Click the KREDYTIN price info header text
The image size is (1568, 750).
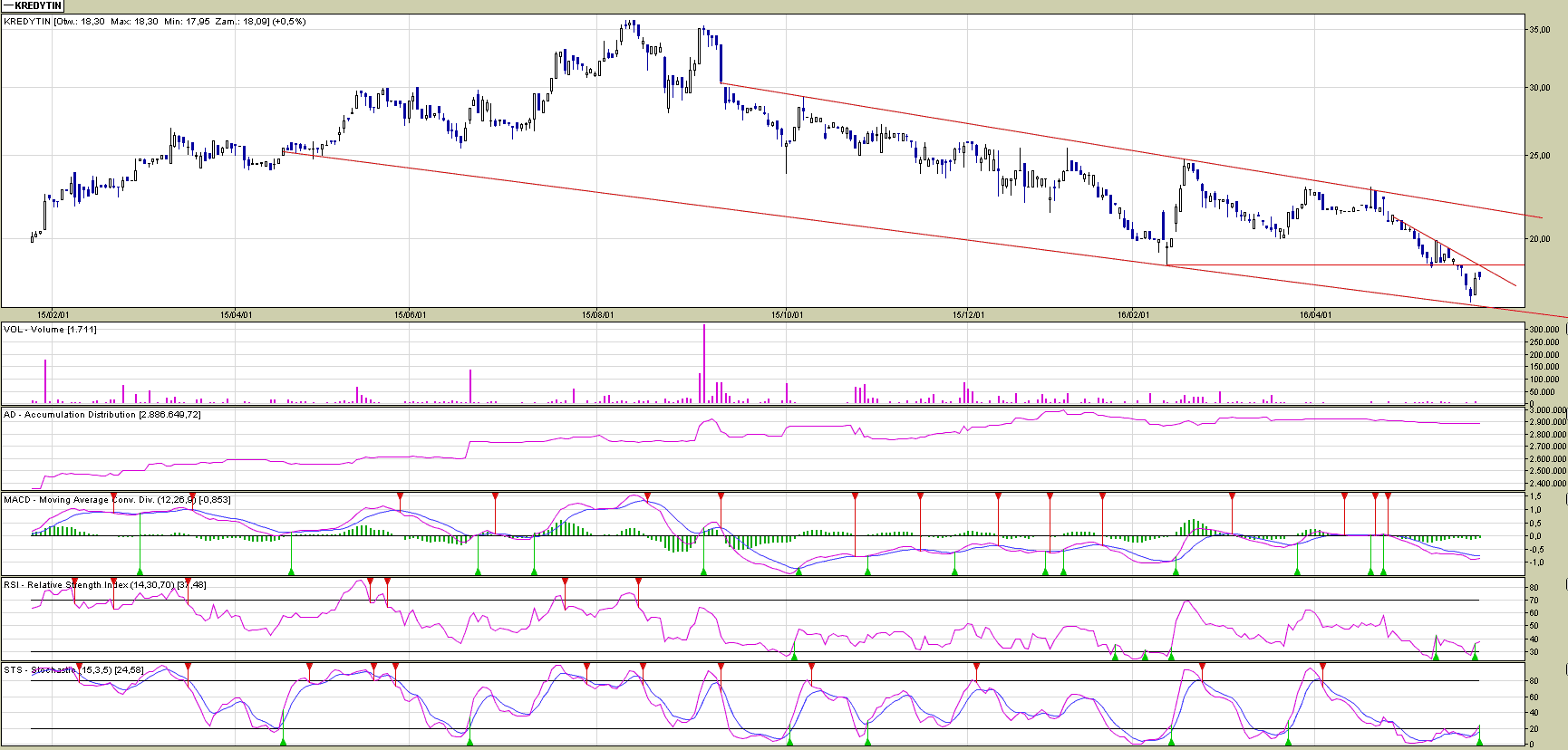[x=154, y=22]
